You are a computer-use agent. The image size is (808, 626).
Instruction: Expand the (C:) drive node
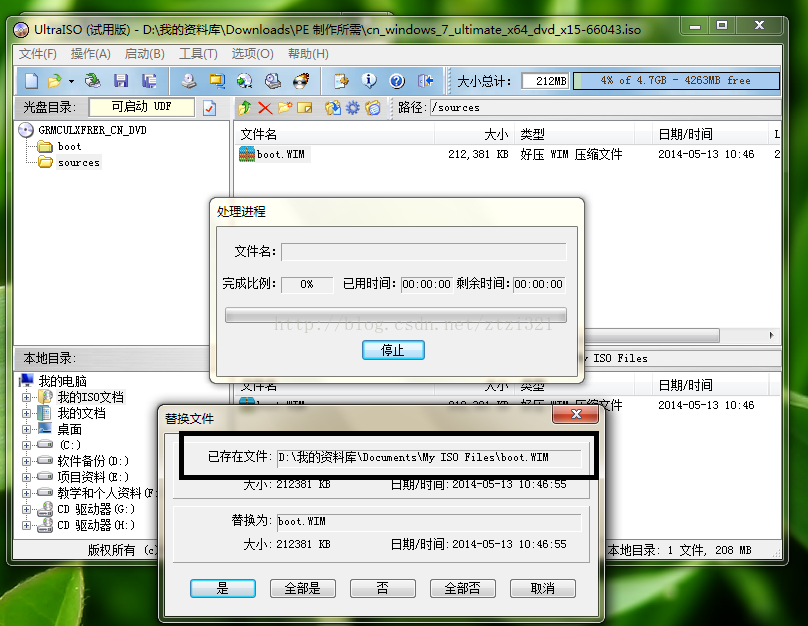[x=26, y=445]
